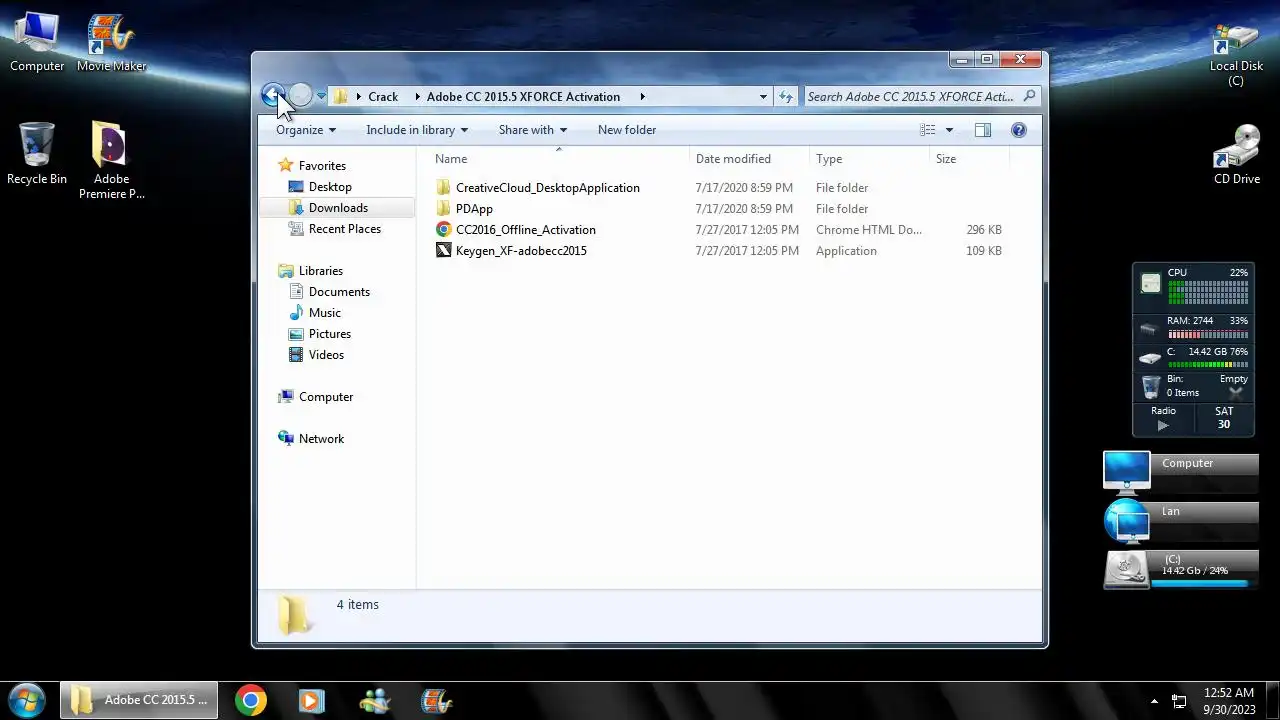This screenshot has width=1280, height=720.
Task: Click the 296 KB size cell
Action: pyautogui.click(x=984, y=230)
